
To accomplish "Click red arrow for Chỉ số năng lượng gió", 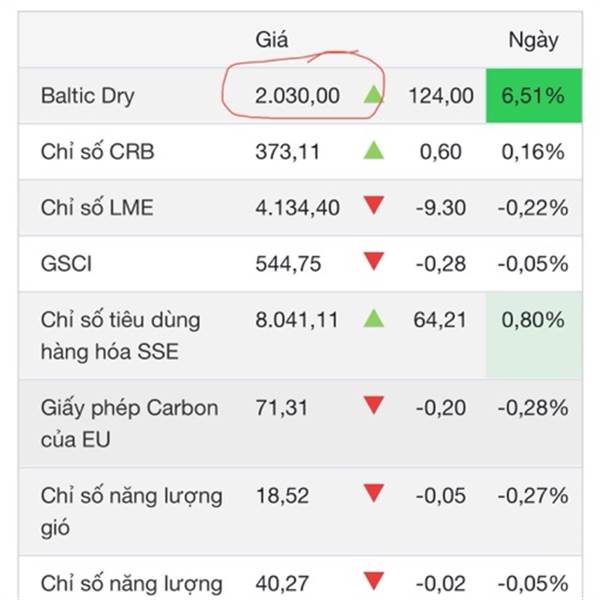I will [x=373, y=493].
